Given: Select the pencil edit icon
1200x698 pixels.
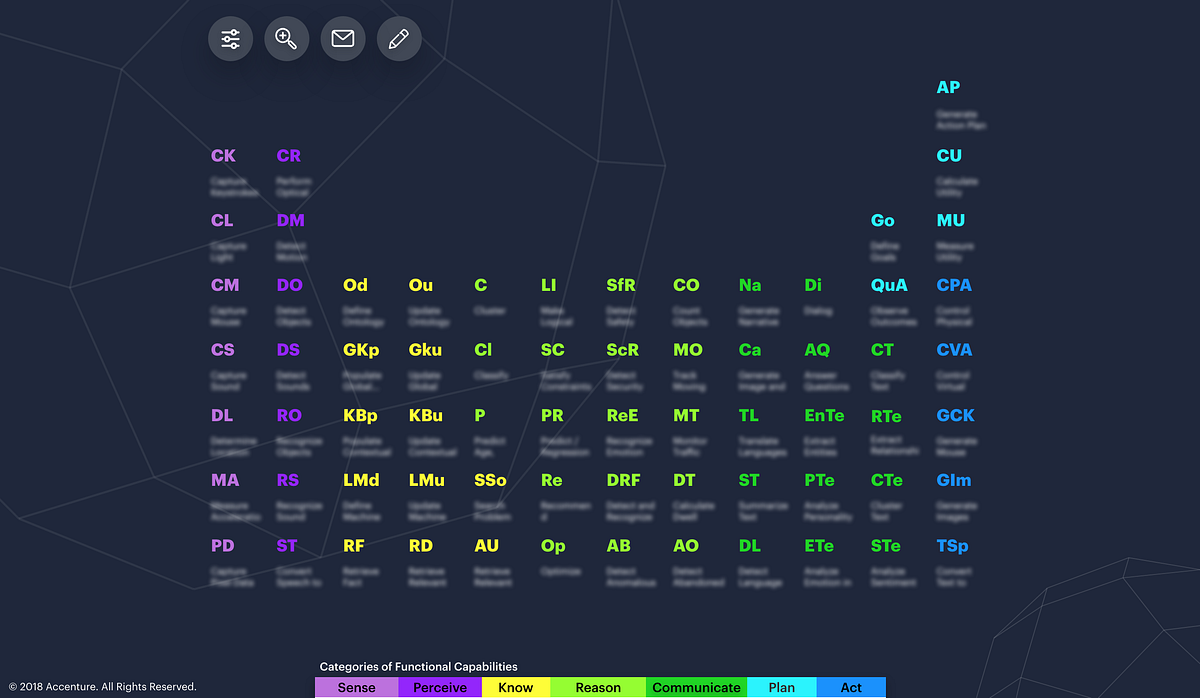Looking at the screenshot, I should click(399, 38).
